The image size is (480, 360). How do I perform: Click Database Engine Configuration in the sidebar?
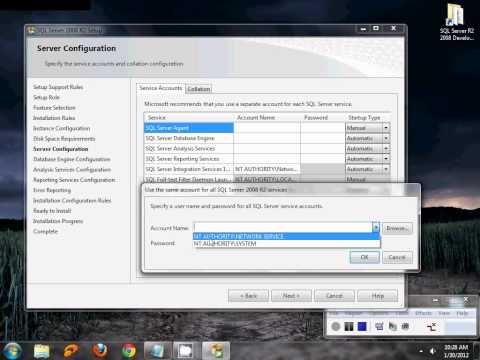(72, 159)
